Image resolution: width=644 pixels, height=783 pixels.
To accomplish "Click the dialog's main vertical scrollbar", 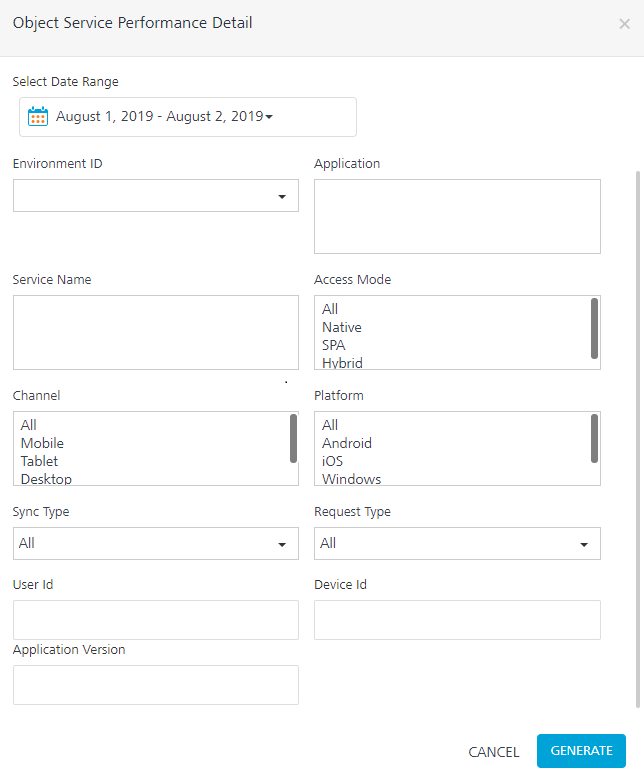I will tap(638, 439).
